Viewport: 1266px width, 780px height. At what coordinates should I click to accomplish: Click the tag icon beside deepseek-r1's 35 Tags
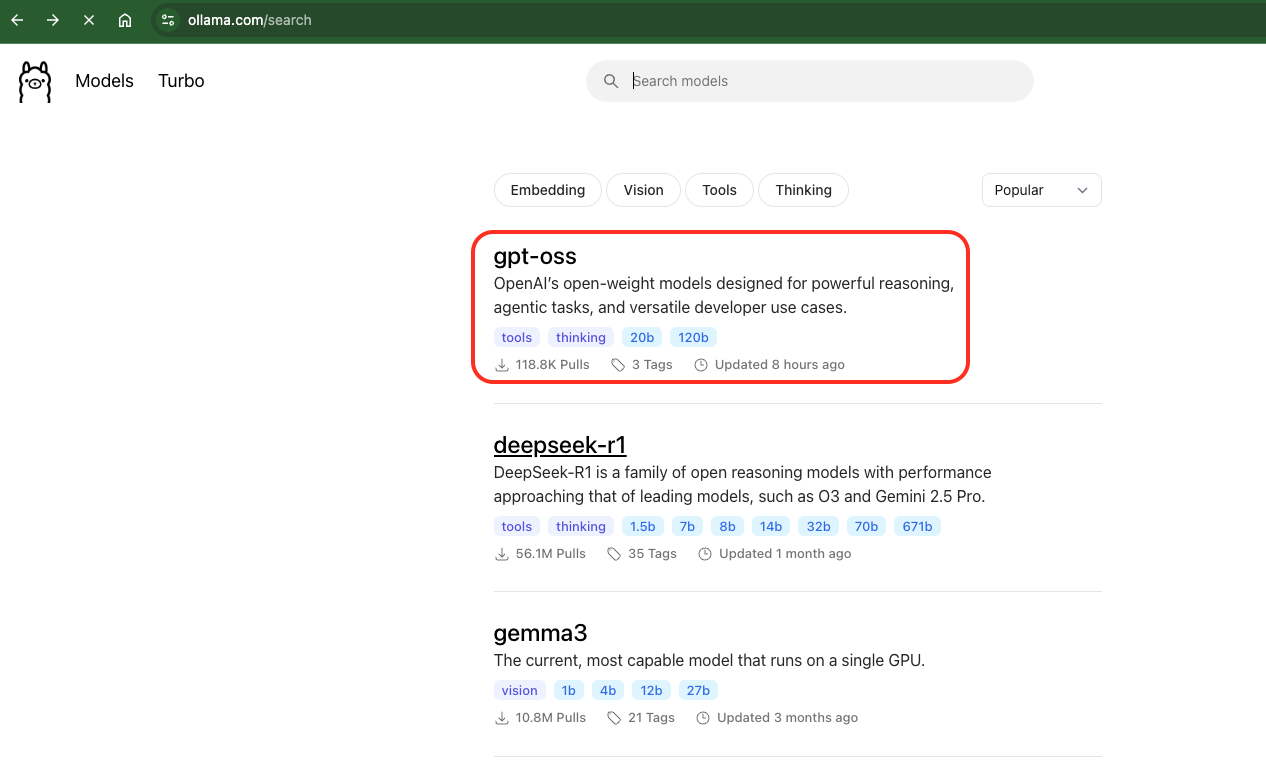coord(613,553)
